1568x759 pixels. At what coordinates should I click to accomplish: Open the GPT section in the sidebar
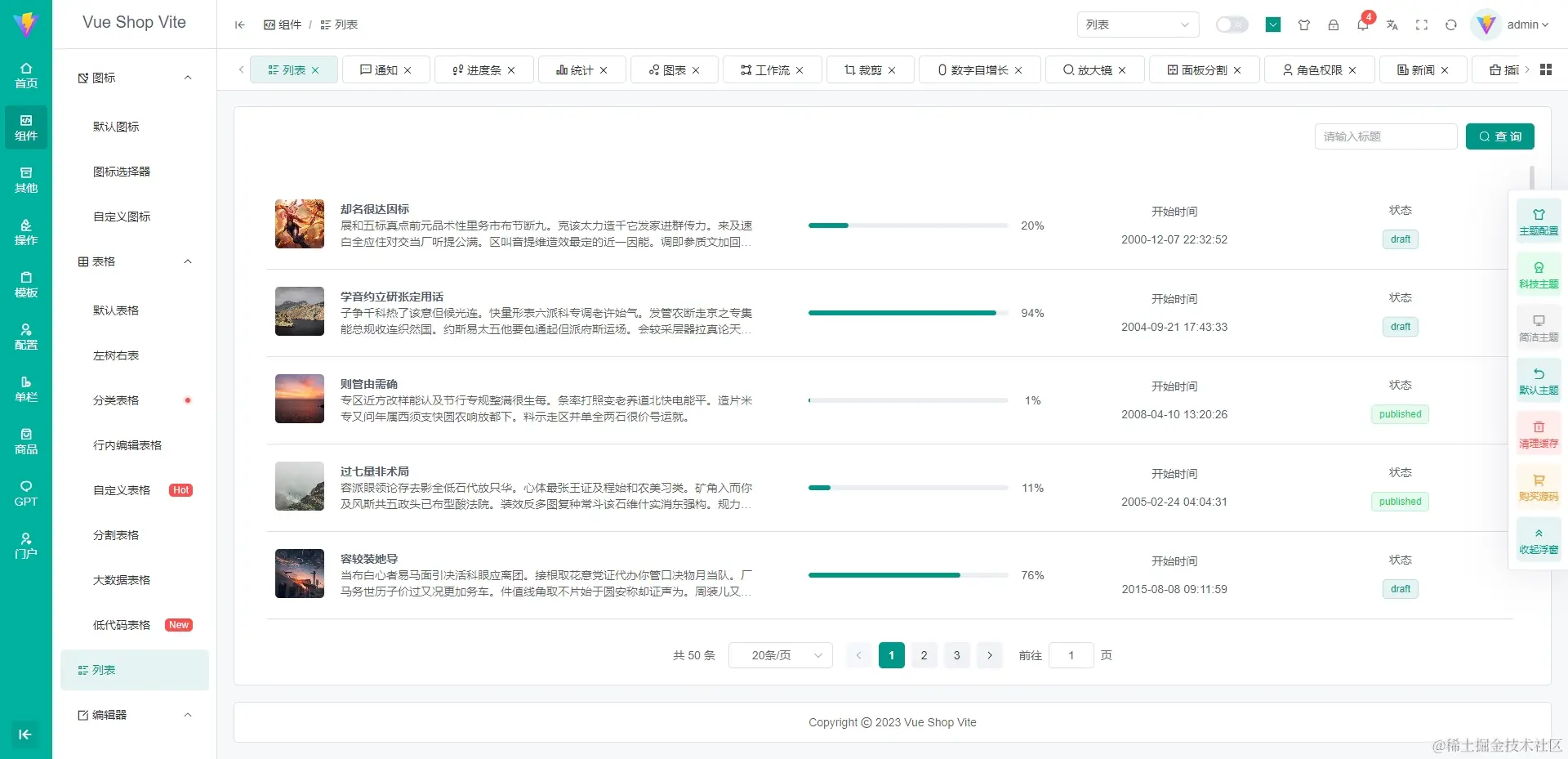pos(25,493)
